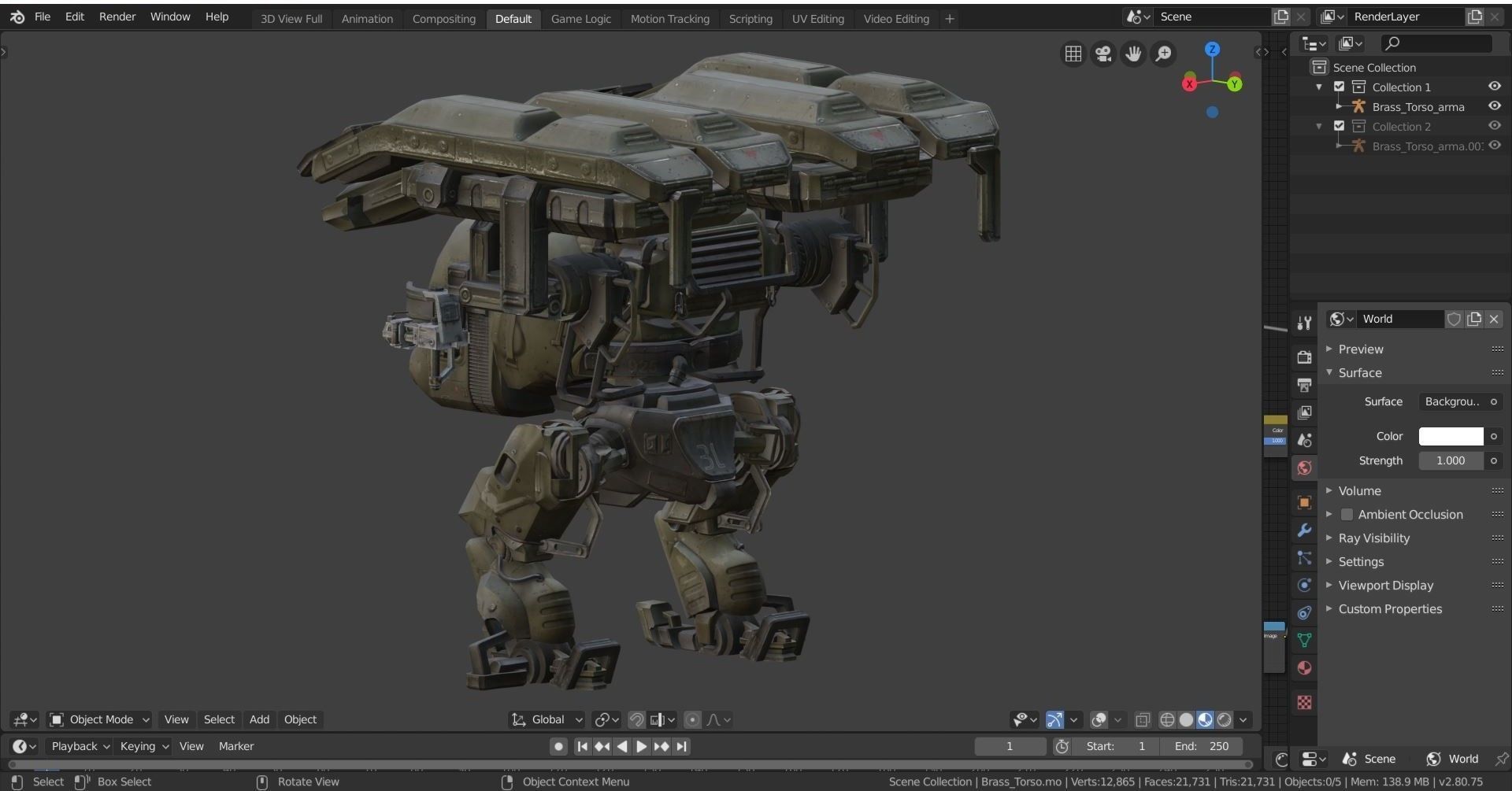1512x791 pixels.
Task: Toggle visibility of Brass_Torso_arma.001
Action: click(x=1494, y=146)
